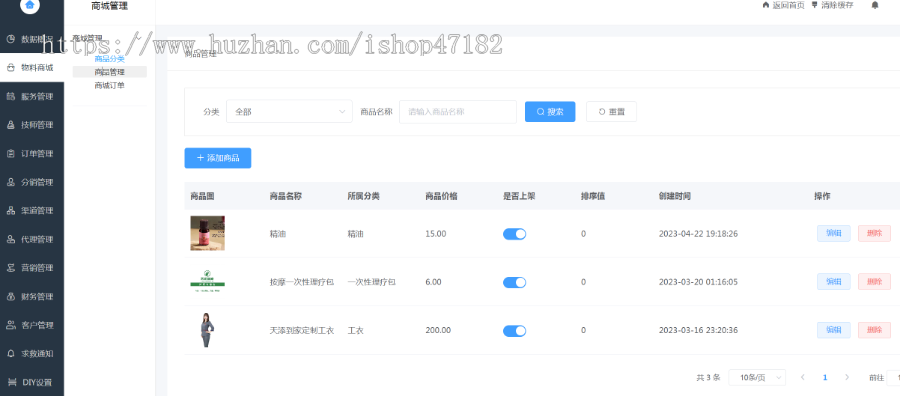Click the person icon beside 技师管理

pos(10,125)
